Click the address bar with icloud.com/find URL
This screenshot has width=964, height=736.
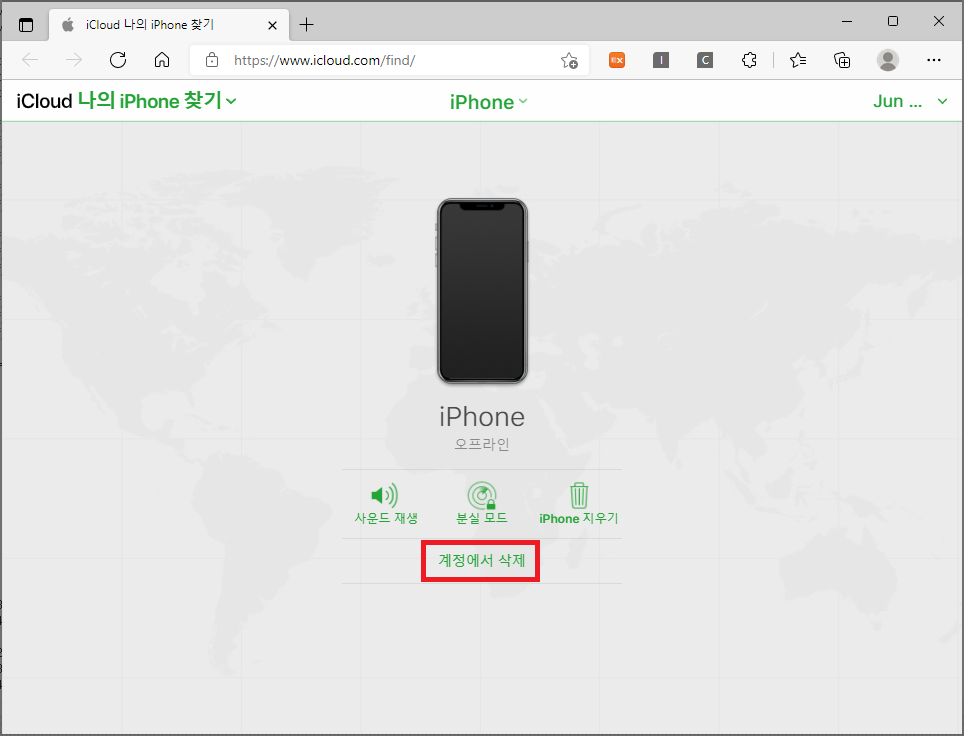[389, 60]
